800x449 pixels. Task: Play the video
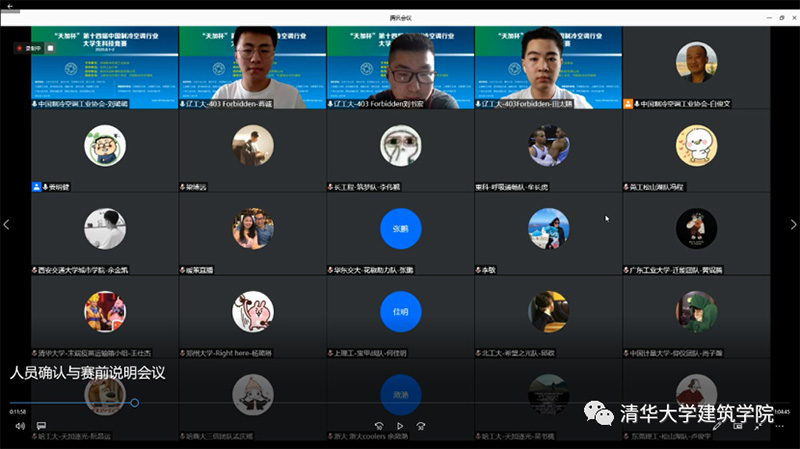click(x=400, y=426)
